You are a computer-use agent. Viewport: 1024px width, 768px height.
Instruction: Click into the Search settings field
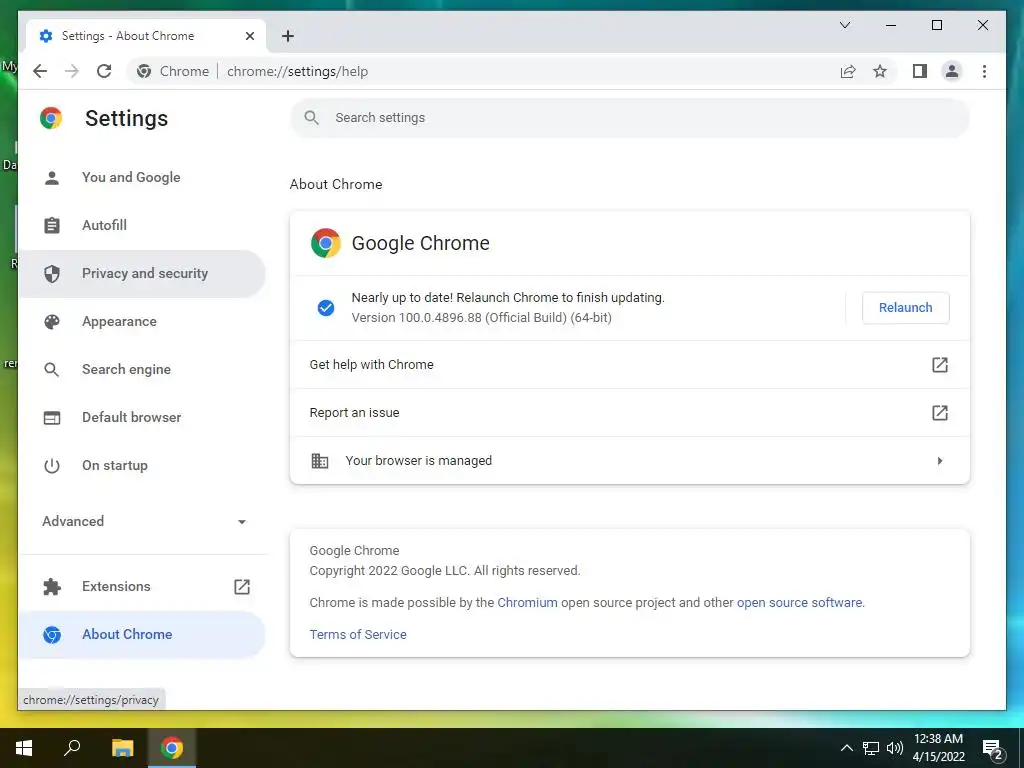point(630,118)
